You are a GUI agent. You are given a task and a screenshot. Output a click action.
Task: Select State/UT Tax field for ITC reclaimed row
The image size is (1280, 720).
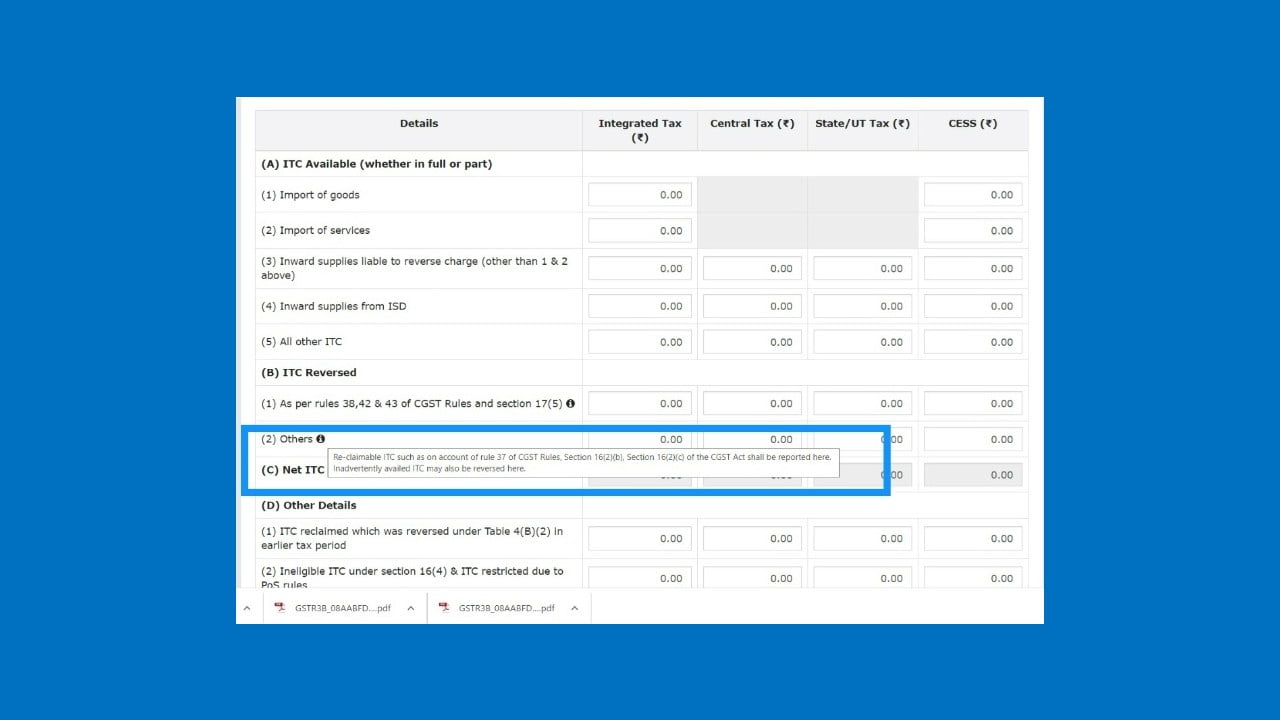click(862, 539)
